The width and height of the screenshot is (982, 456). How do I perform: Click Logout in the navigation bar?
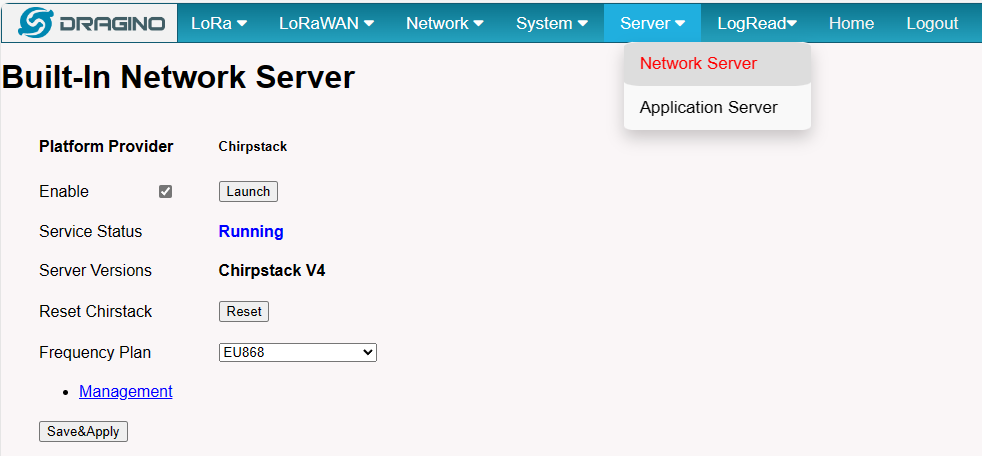tap(932, 23)
